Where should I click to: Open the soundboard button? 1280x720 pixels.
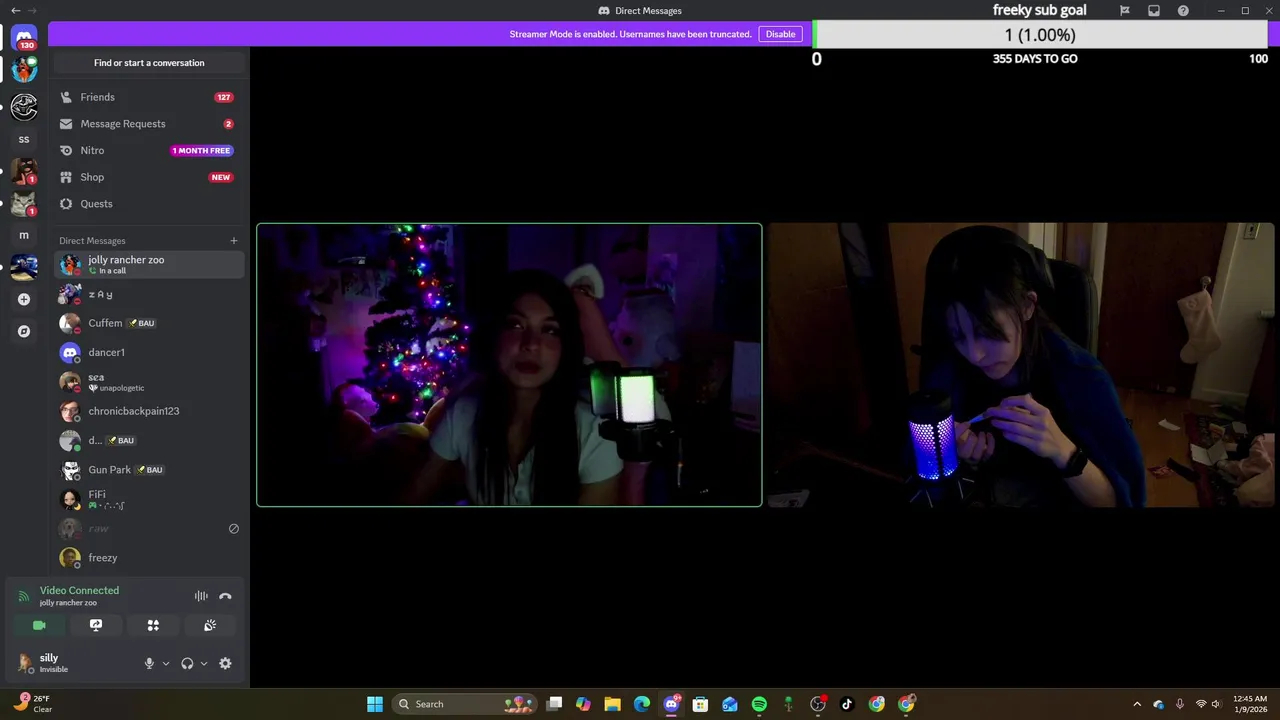tap(210, 625)
